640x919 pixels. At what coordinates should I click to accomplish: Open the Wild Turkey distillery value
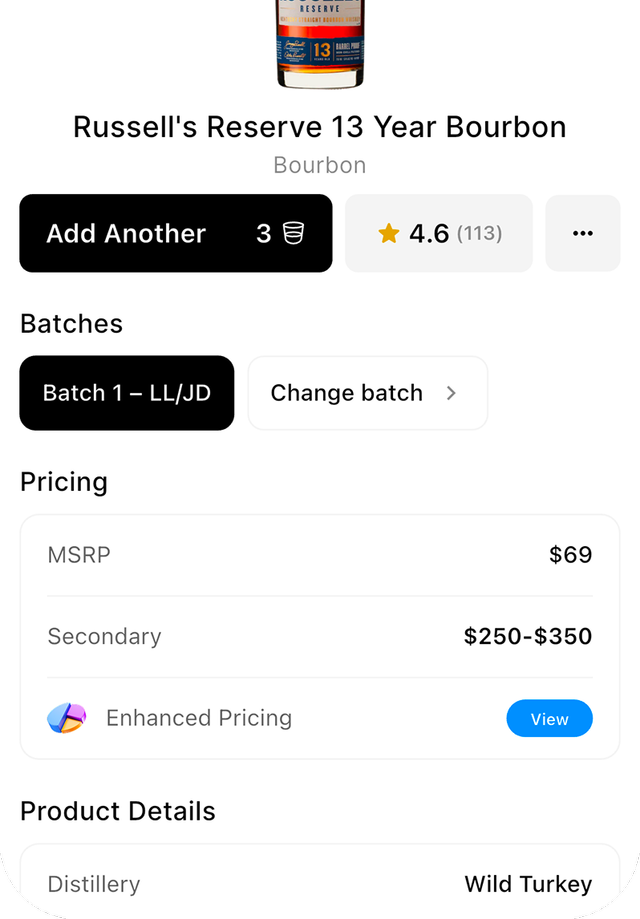[528, 884]
